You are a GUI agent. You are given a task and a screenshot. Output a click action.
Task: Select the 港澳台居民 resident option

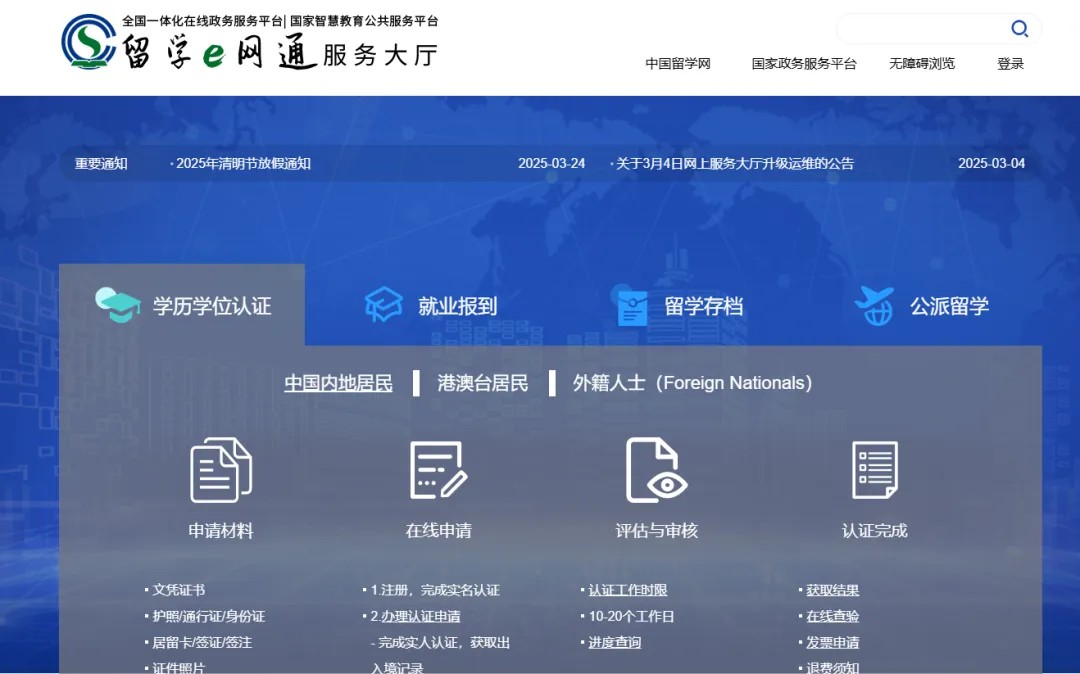(x=482, y=383)
